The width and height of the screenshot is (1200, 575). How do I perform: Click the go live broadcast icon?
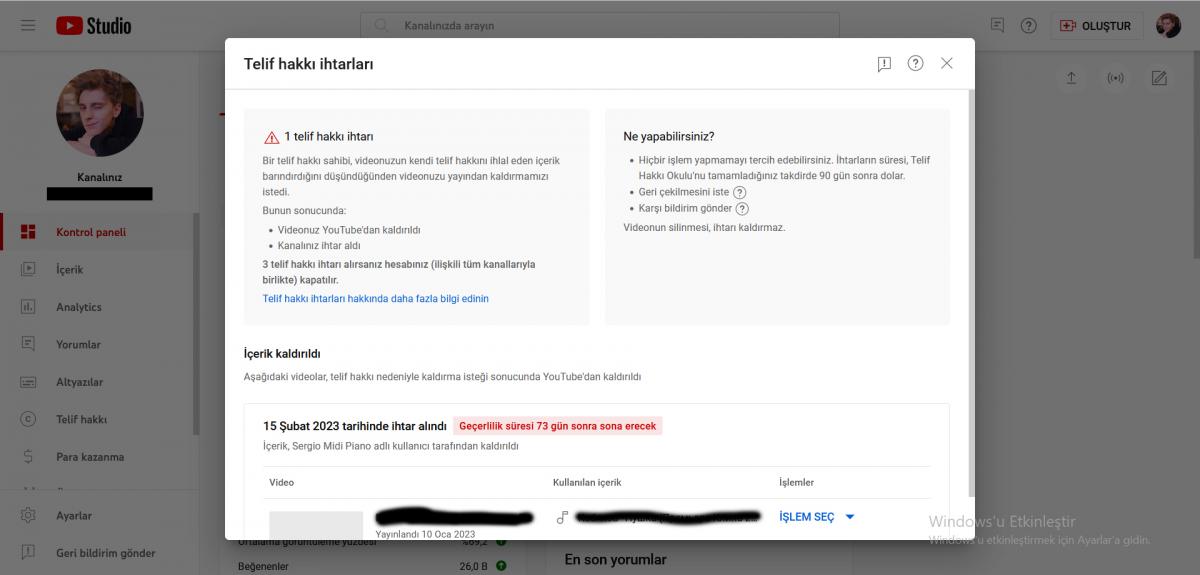[1115, 78]
